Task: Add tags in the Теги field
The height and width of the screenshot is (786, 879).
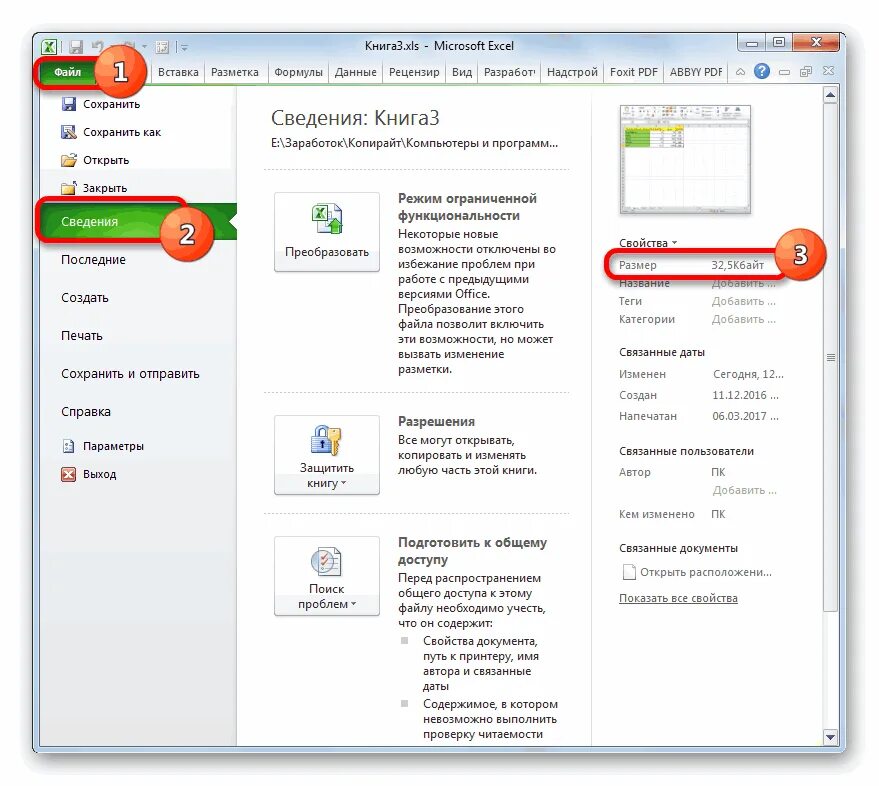Action: click(743, 302)
